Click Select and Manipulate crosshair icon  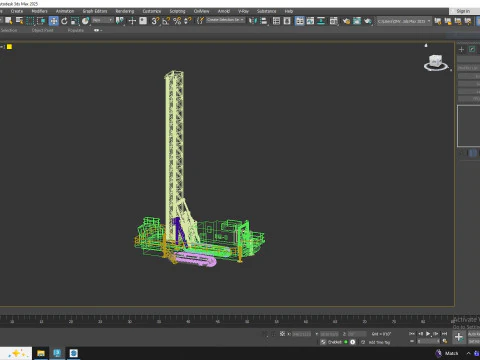[x=132, y=21]
